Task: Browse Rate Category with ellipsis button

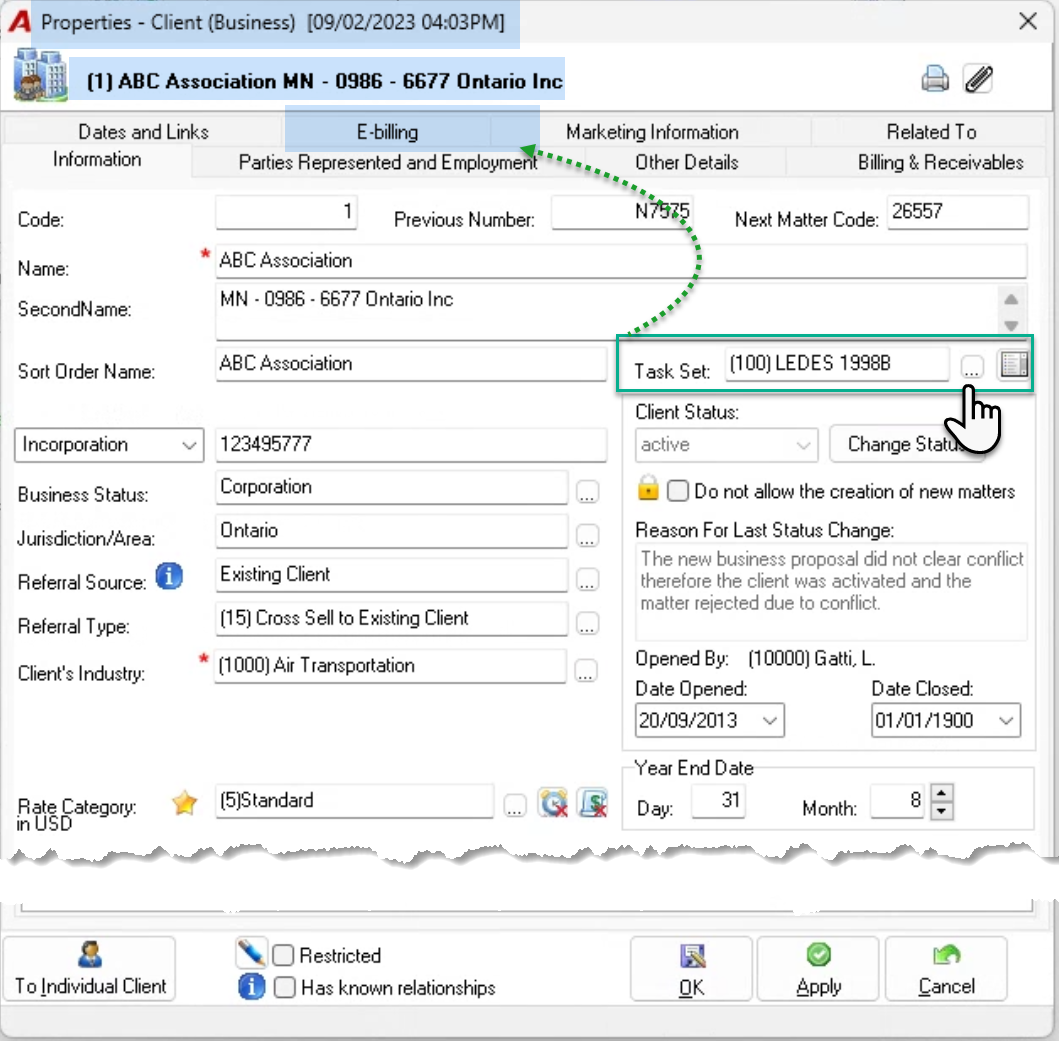Action: (x=515, y=805)
